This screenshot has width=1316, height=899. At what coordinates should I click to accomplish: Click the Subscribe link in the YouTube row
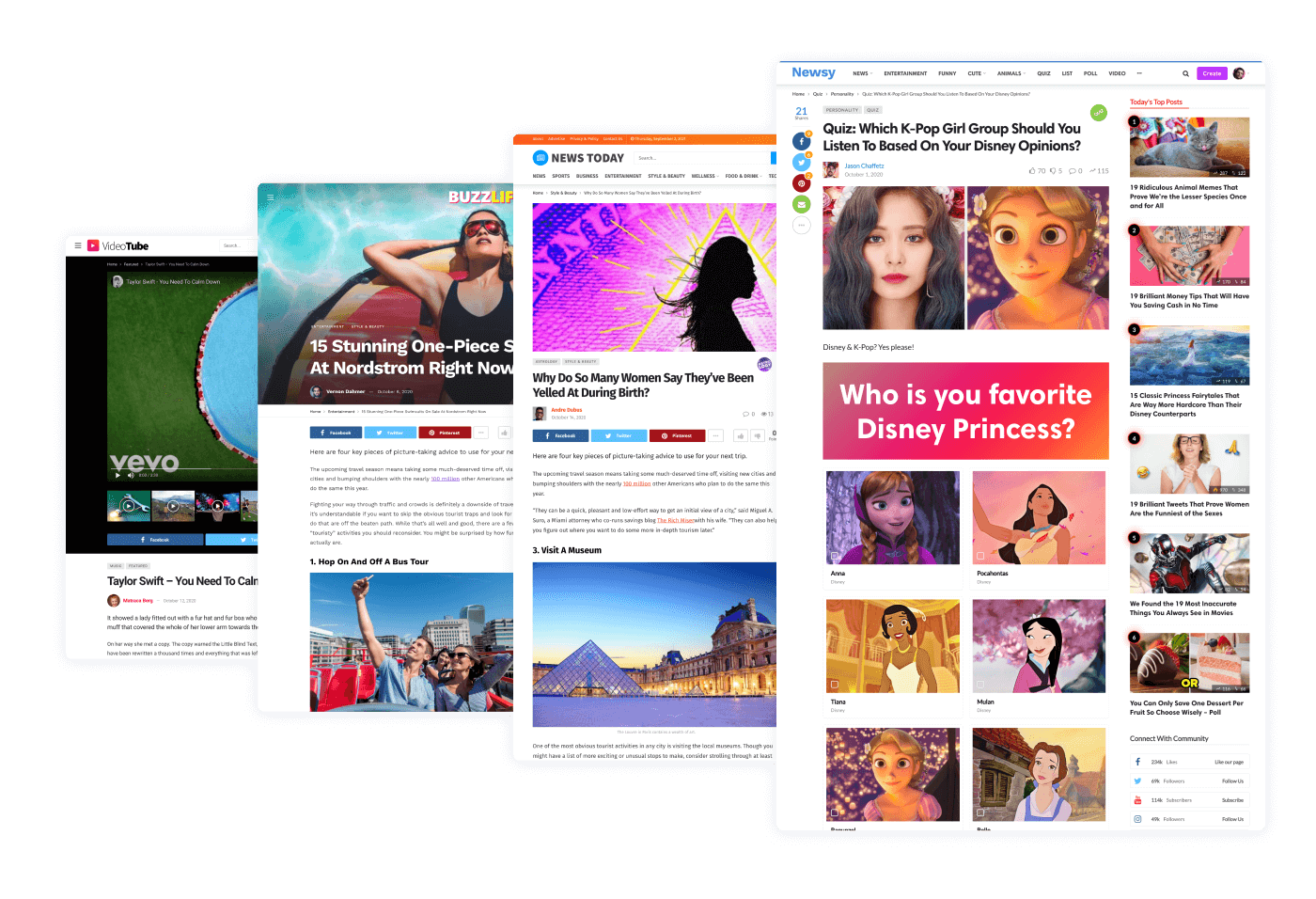(1232, 800)
